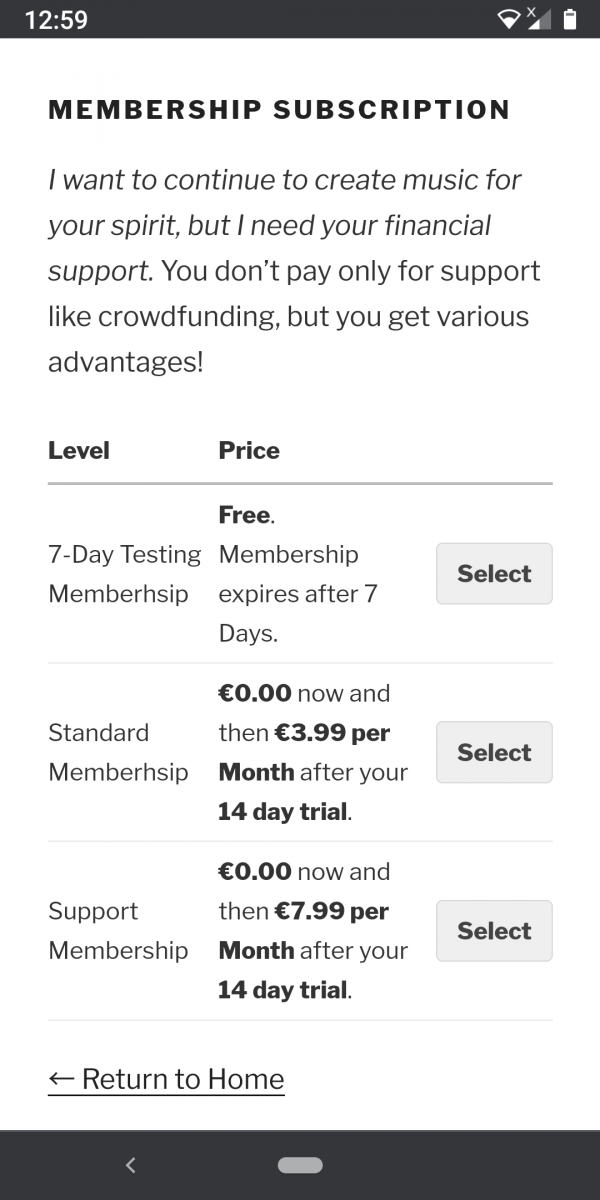Click the Price column header
Screen dimensions: 600x1200
coord(249,451)
